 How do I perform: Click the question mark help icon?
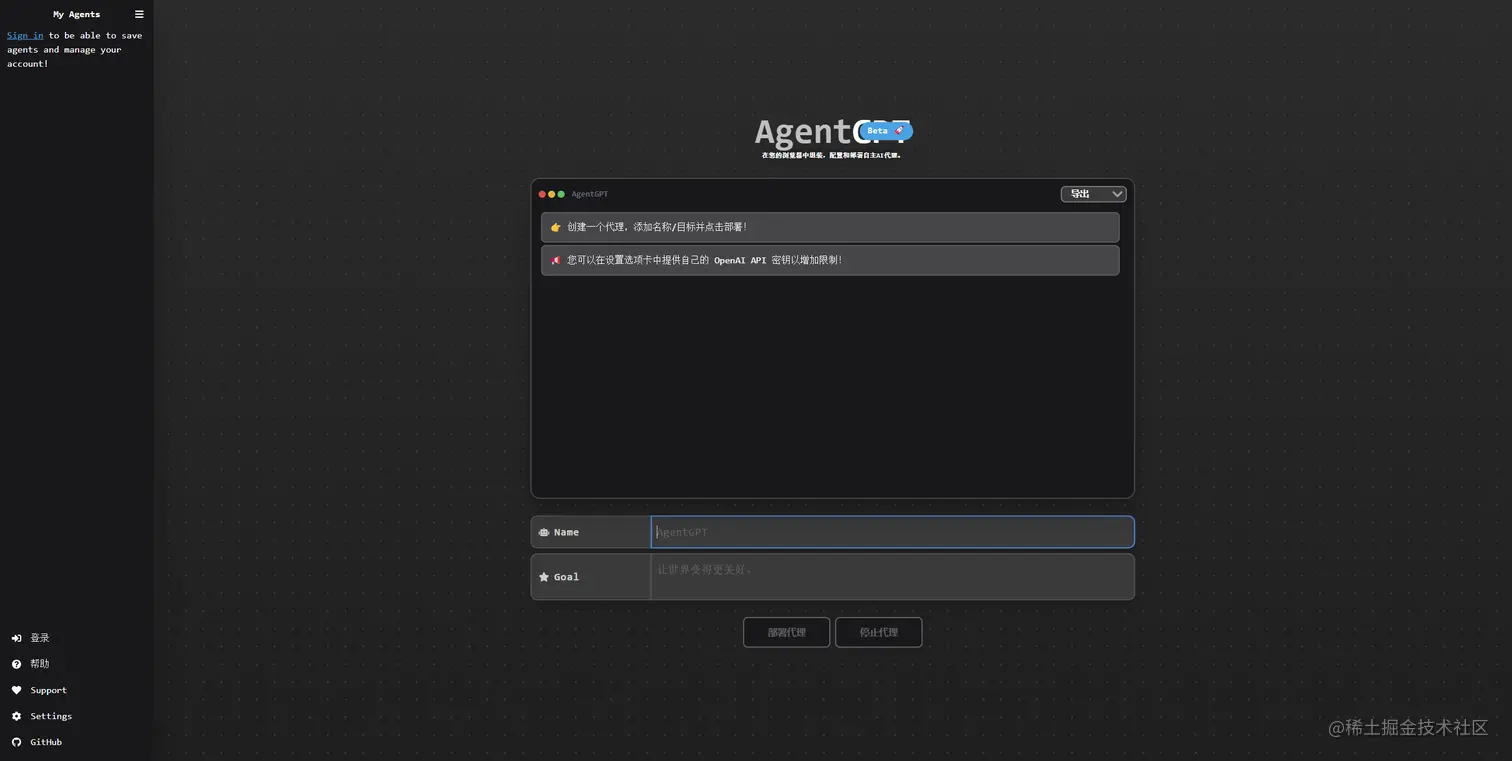click(x=16, y=664)
